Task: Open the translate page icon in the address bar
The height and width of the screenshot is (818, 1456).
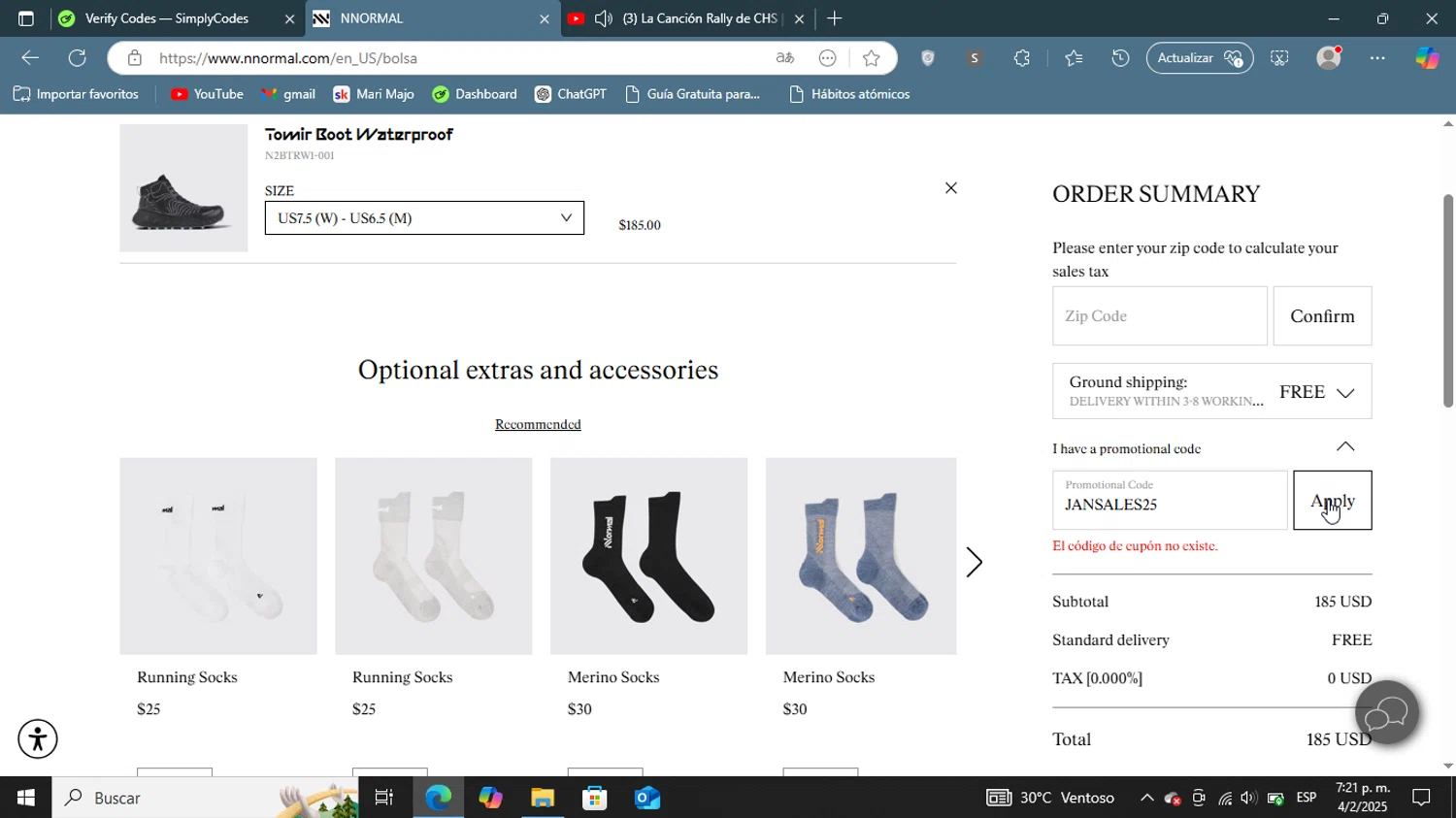Action: coord(785,58)
